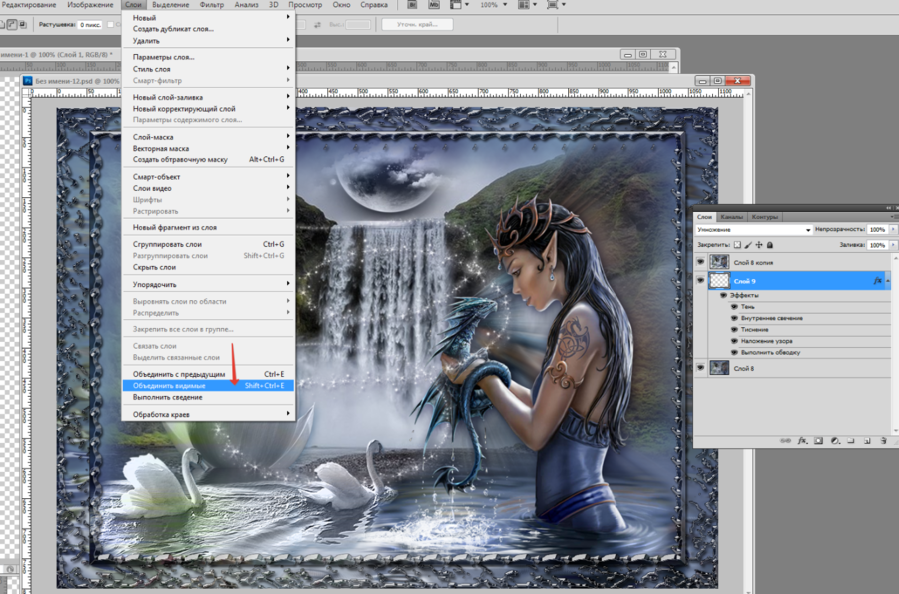Click the Непрозрачность percentage field
899x594 pixels.
(x=877, y=229)
